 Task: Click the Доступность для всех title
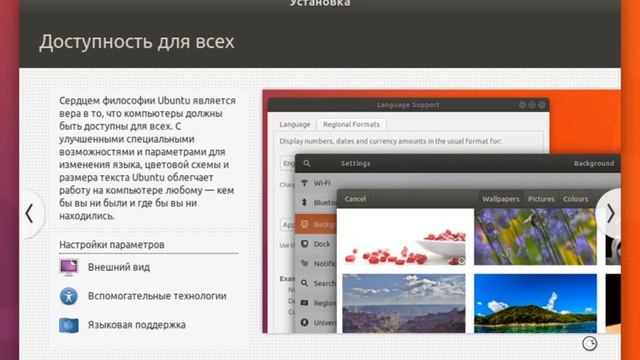pyautogui.click(x=137, y=42)
